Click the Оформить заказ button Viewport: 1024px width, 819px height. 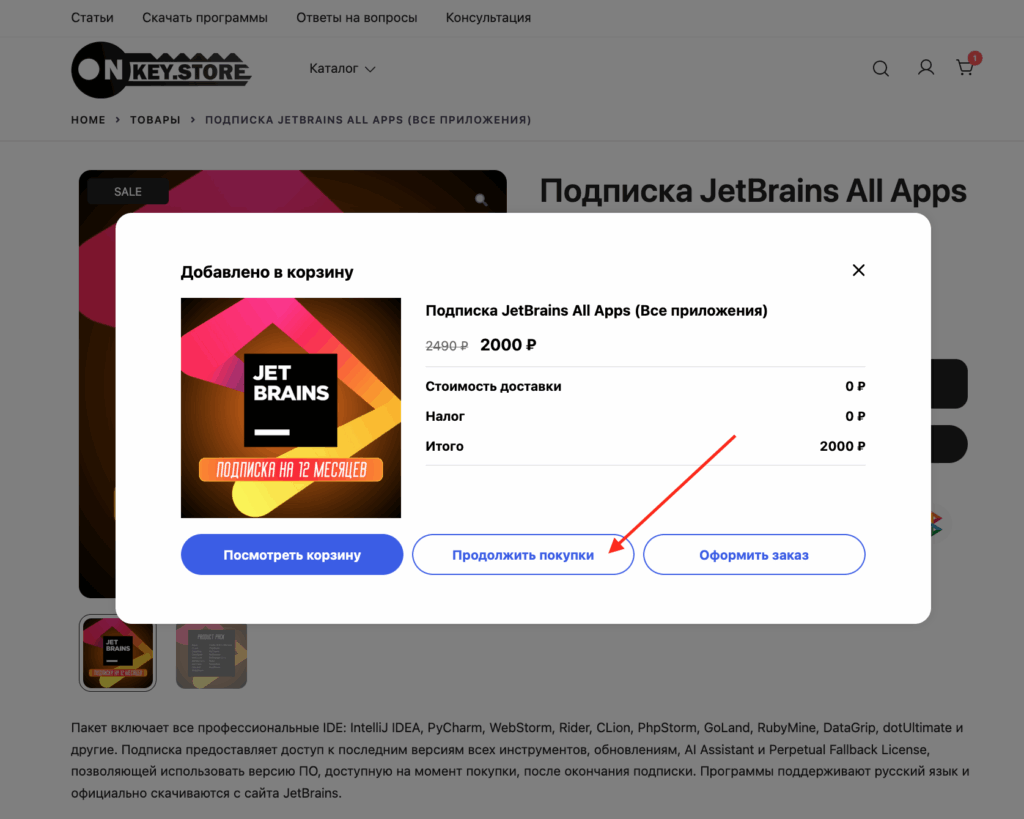[x=754, y=554]
